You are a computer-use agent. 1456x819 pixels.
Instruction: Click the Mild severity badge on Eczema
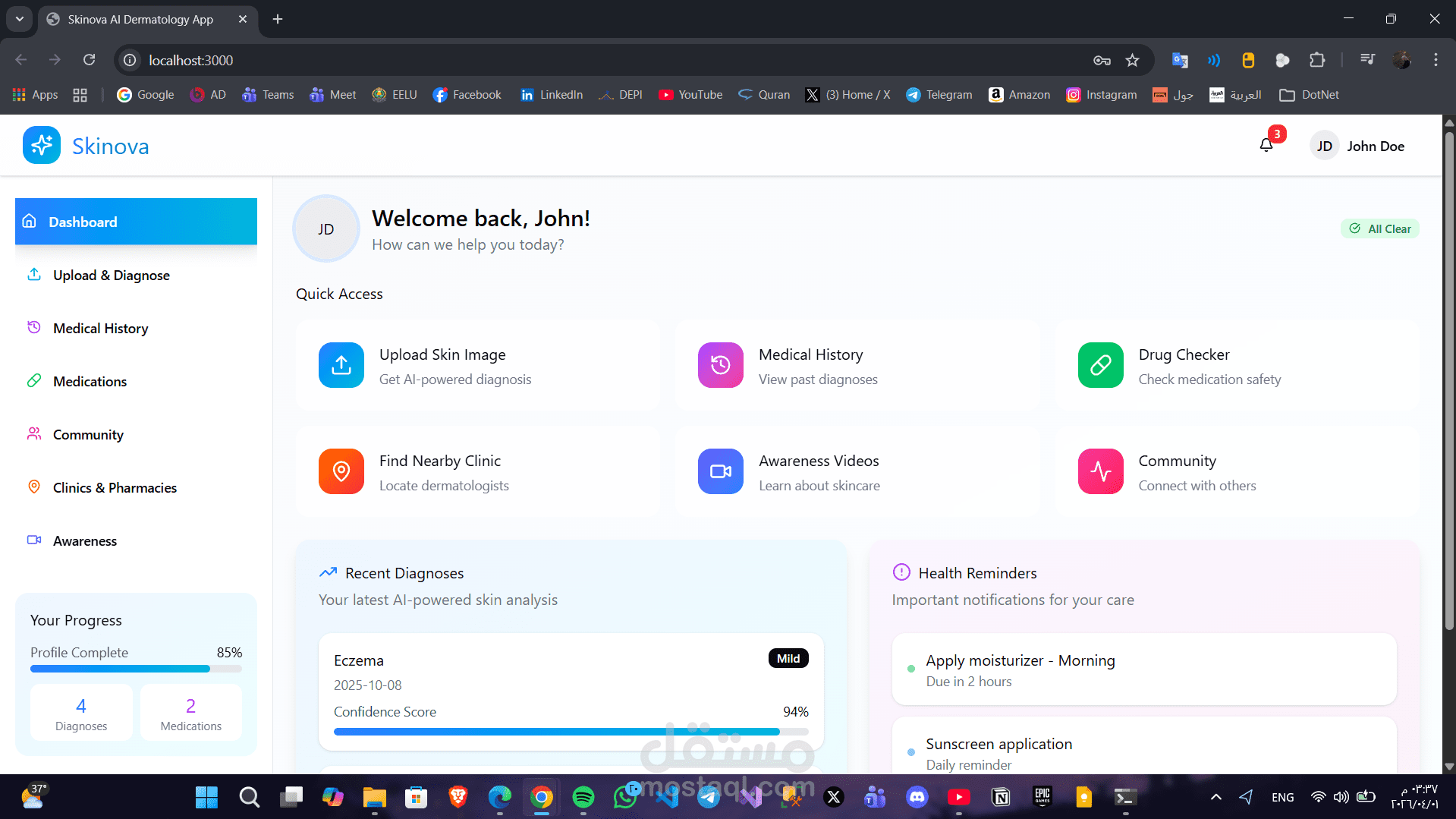coord(788,658)
